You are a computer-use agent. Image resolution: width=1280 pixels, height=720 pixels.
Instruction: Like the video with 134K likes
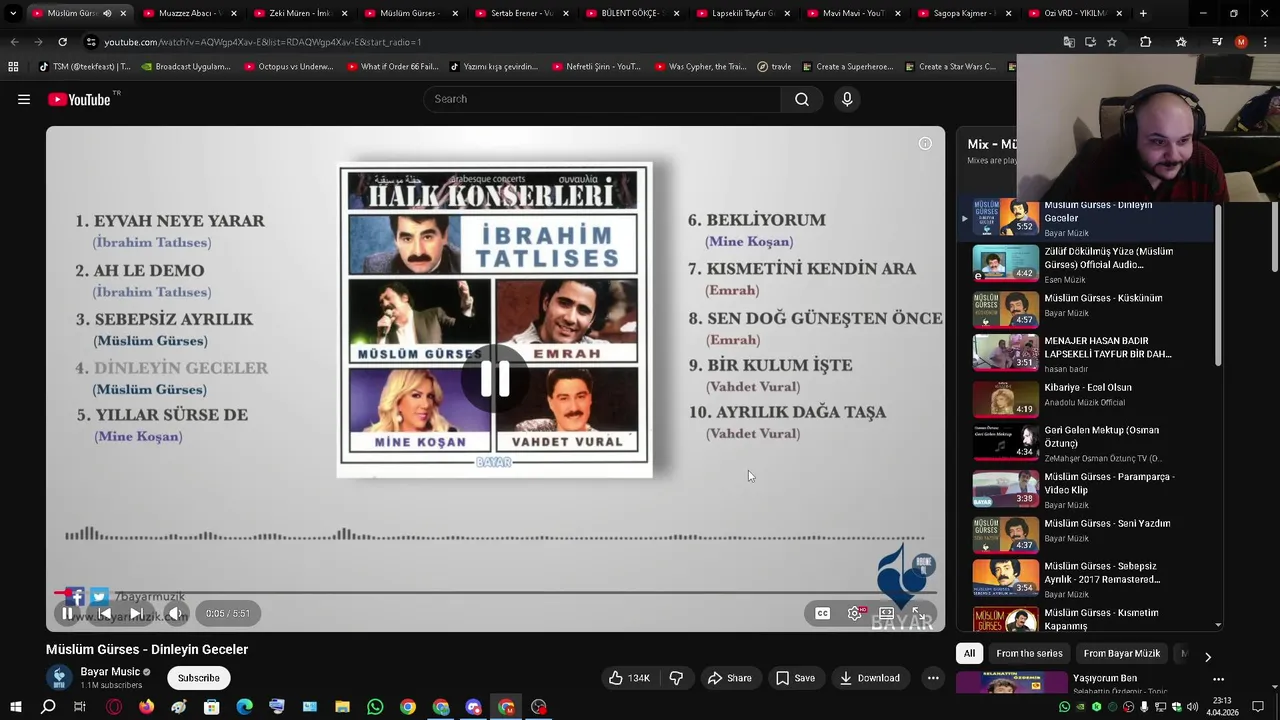629,678
